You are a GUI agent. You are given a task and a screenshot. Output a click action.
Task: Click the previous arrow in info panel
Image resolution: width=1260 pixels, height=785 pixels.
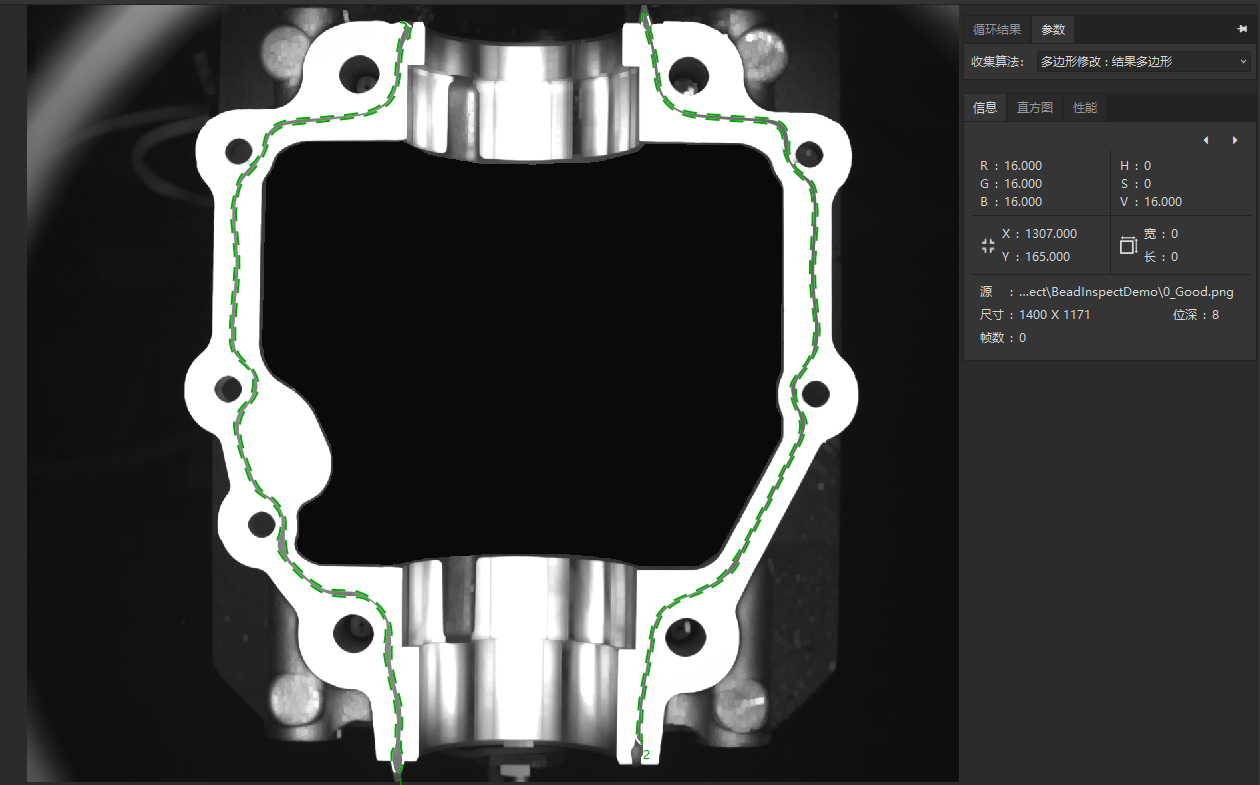1206,140
